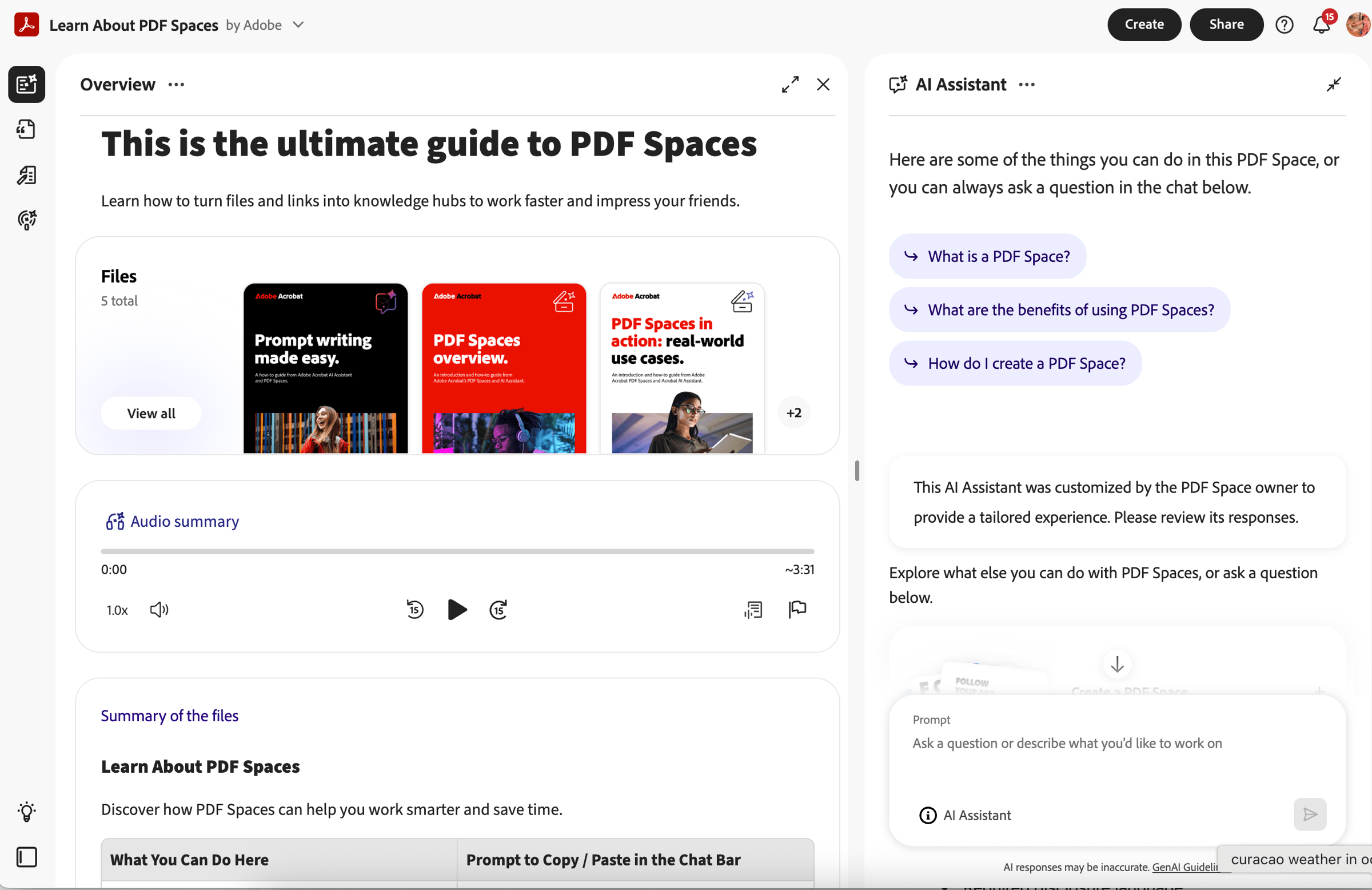The height and width of the screenshot is (890, 1372).
Task: Click the Share button
Action: [x=1226, y=25]
